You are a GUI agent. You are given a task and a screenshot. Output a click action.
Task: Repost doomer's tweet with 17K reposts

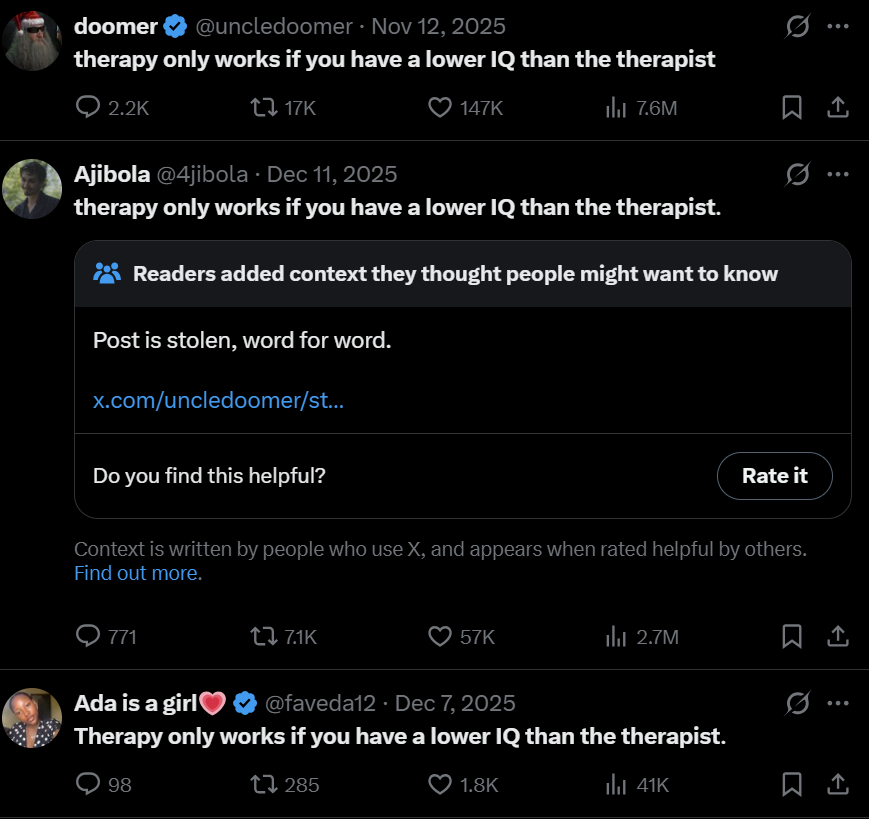262,108
